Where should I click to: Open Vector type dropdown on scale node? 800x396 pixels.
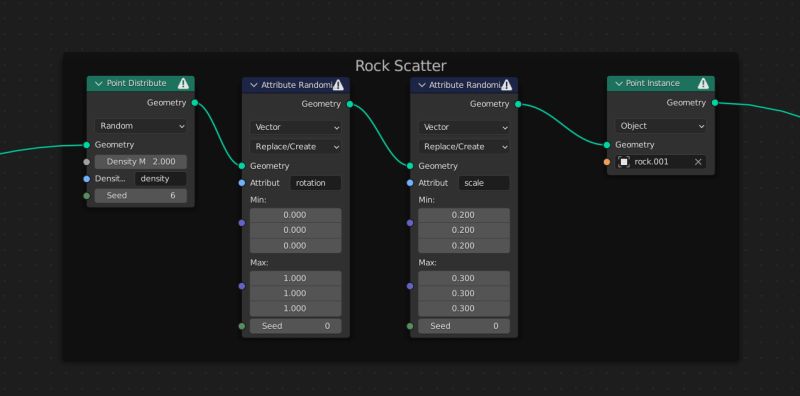[x=464, y=127]
